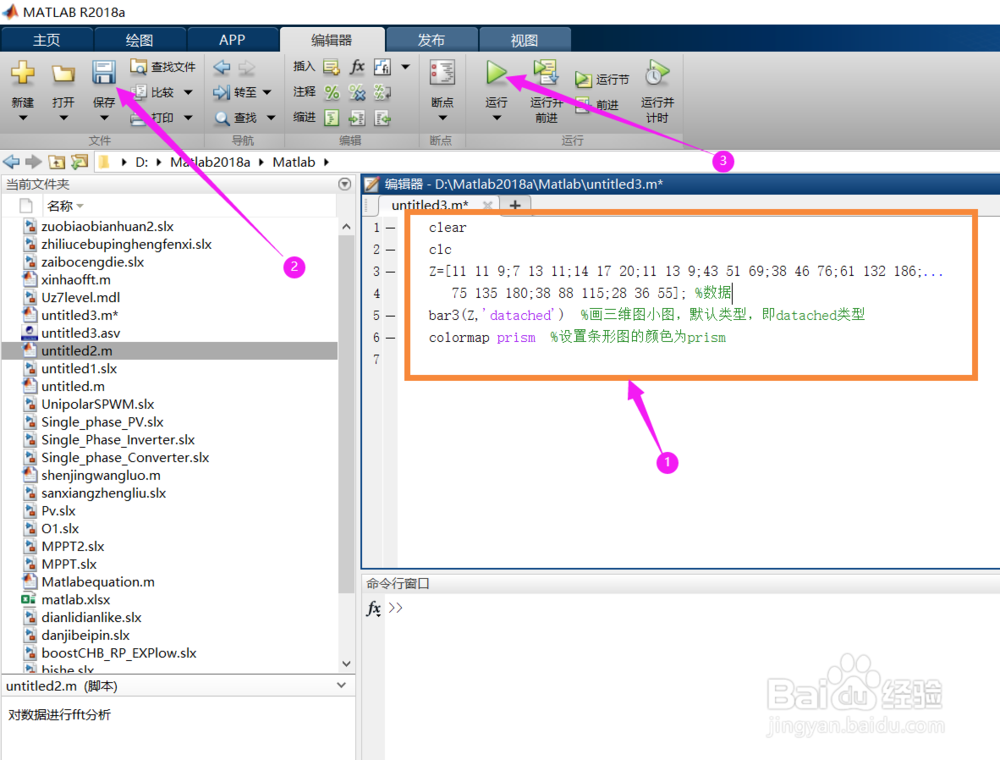
Task: Click the Open (打开) folder icon
Action: (62, 74)
